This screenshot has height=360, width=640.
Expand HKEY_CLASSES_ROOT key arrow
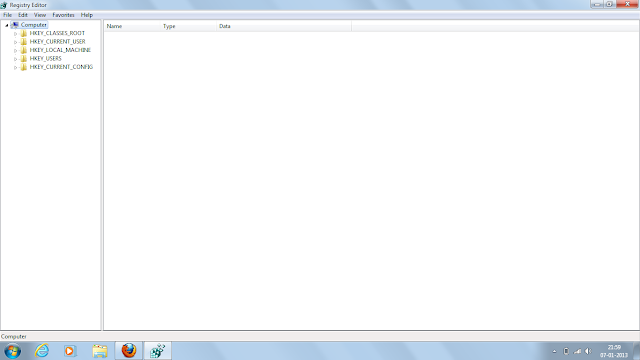tap(16, 33)
